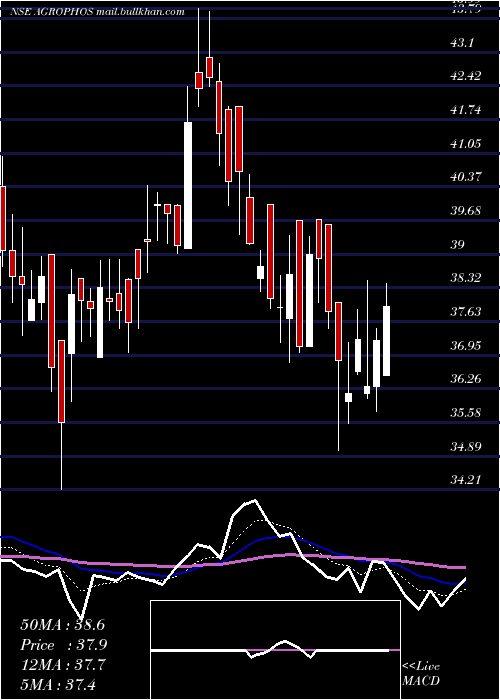Click the 5MA : 37.4 readout
Viewport: 500px width, 700px height.
pos(58,684)
